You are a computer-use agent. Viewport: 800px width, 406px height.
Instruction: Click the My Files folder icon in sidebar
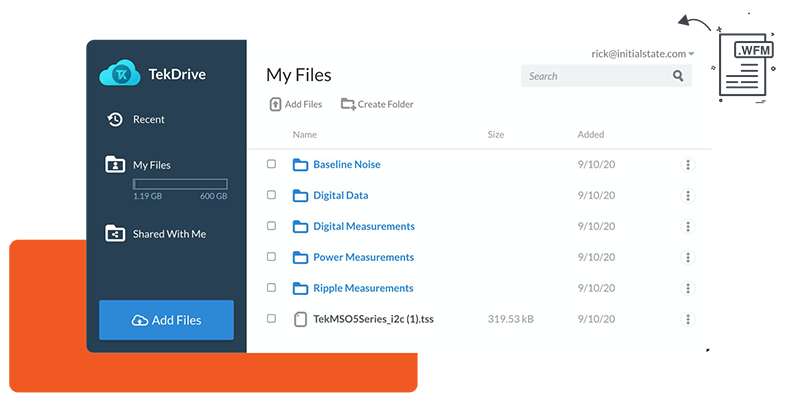[x=115, y=164]
